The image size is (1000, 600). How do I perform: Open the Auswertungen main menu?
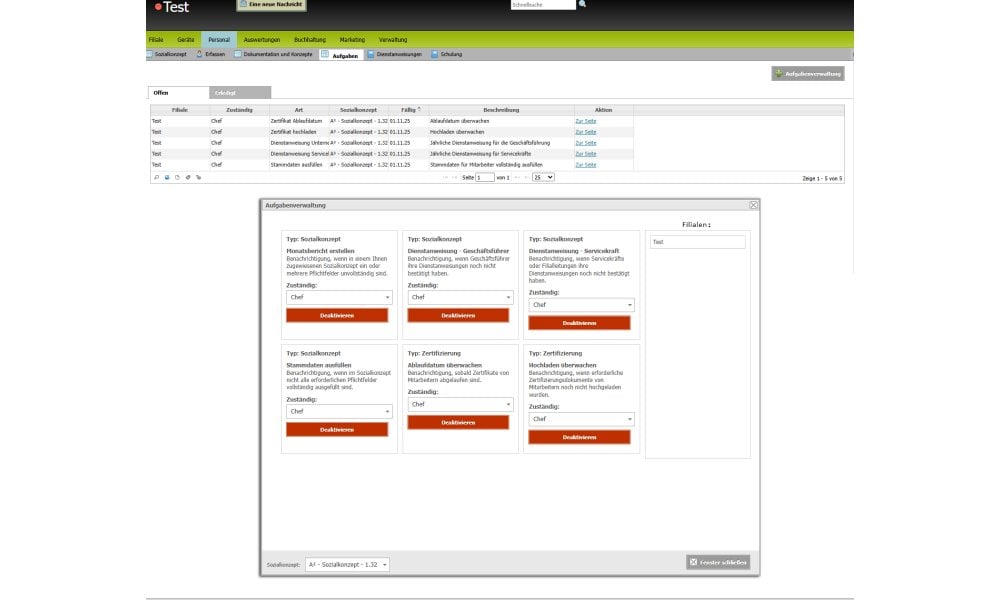click(x=261, y=40)
